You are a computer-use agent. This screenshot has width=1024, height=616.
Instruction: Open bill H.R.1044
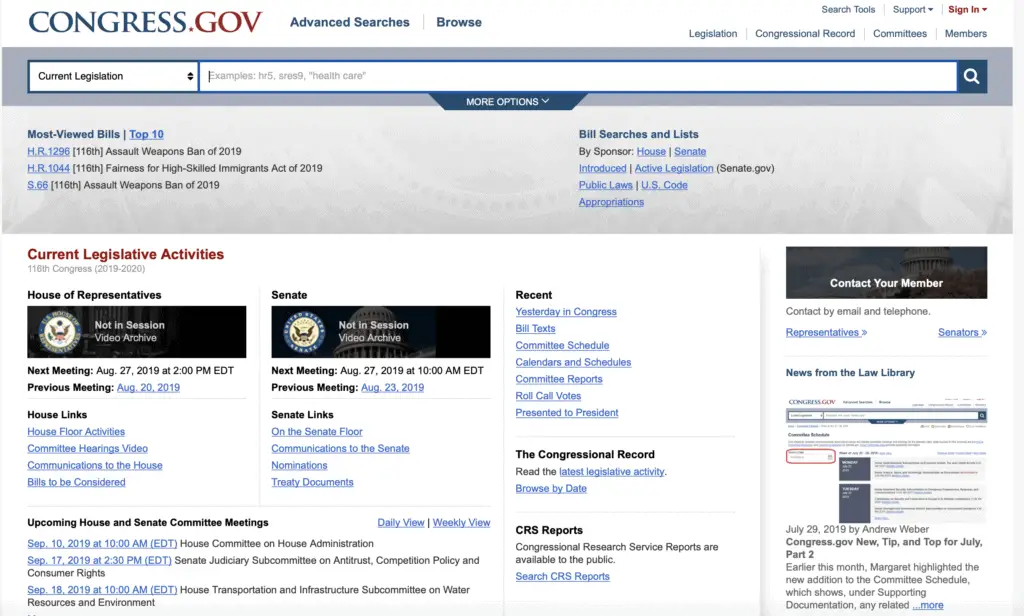pyautogui.click(x=48, y=169)
